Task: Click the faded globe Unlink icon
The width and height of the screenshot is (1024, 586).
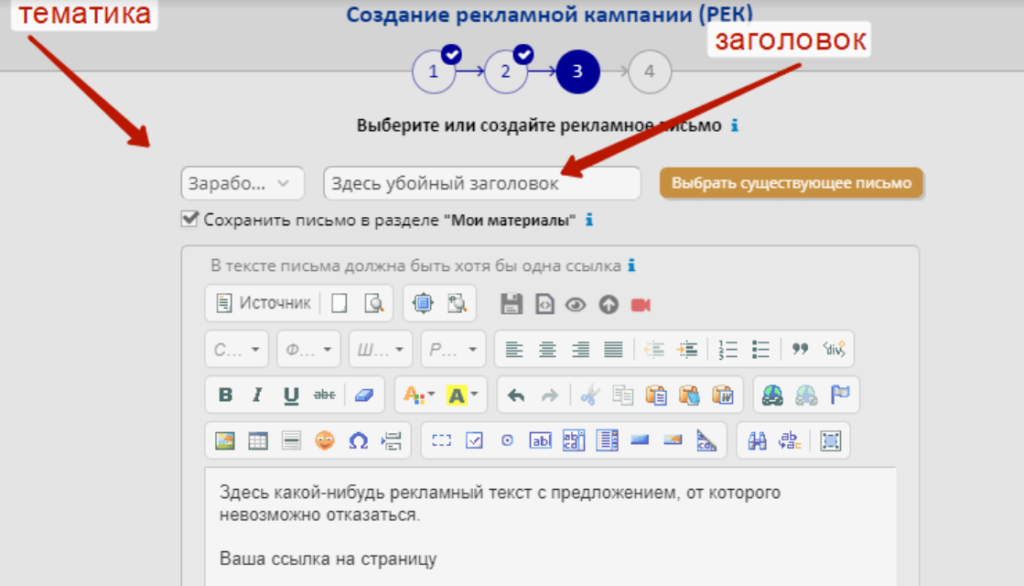Action: click(806, 395)
